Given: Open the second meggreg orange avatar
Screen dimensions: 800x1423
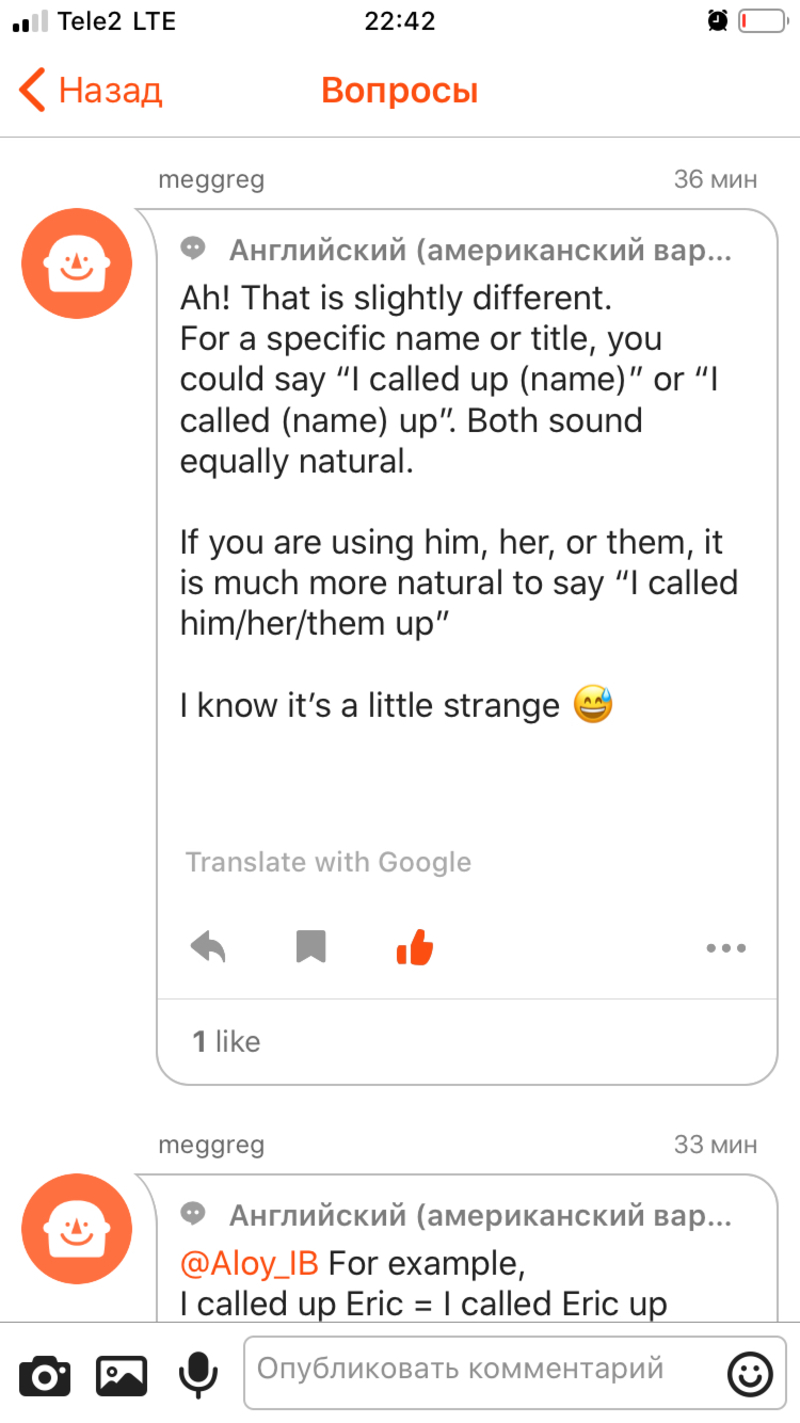Looking at the screenshot, I should tap(77, 1229).
